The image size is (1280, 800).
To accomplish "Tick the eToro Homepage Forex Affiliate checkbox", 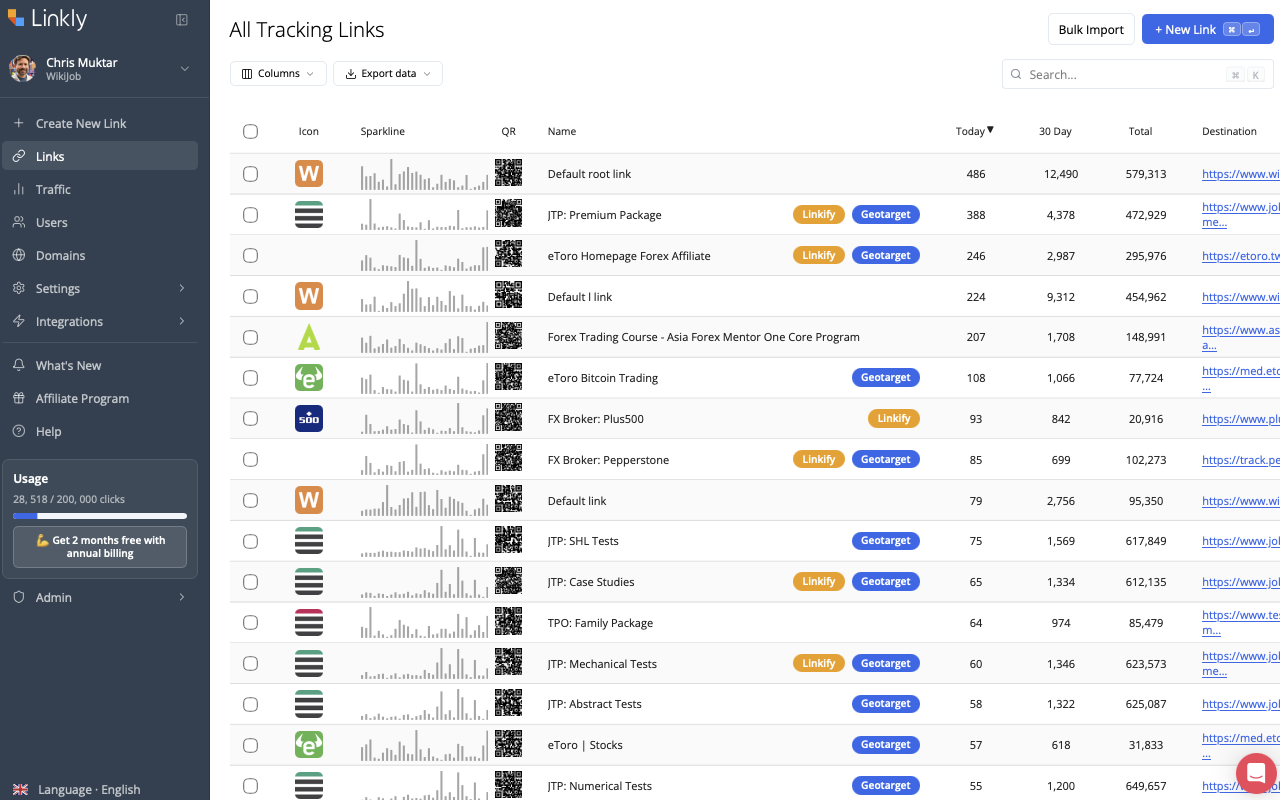I will 250,255.
